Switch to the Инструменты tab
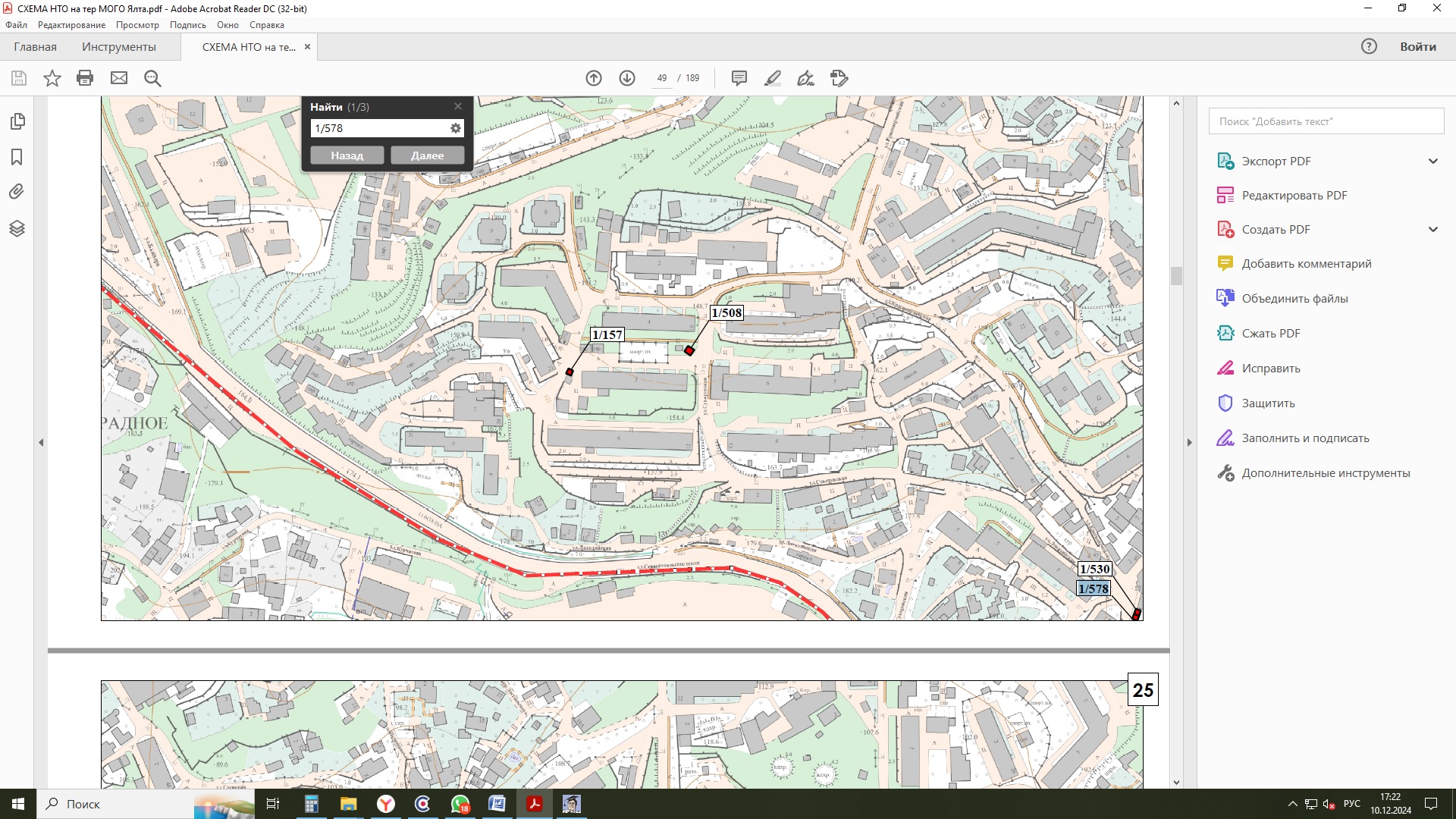1456x819 pixels. tap(119, 47)
